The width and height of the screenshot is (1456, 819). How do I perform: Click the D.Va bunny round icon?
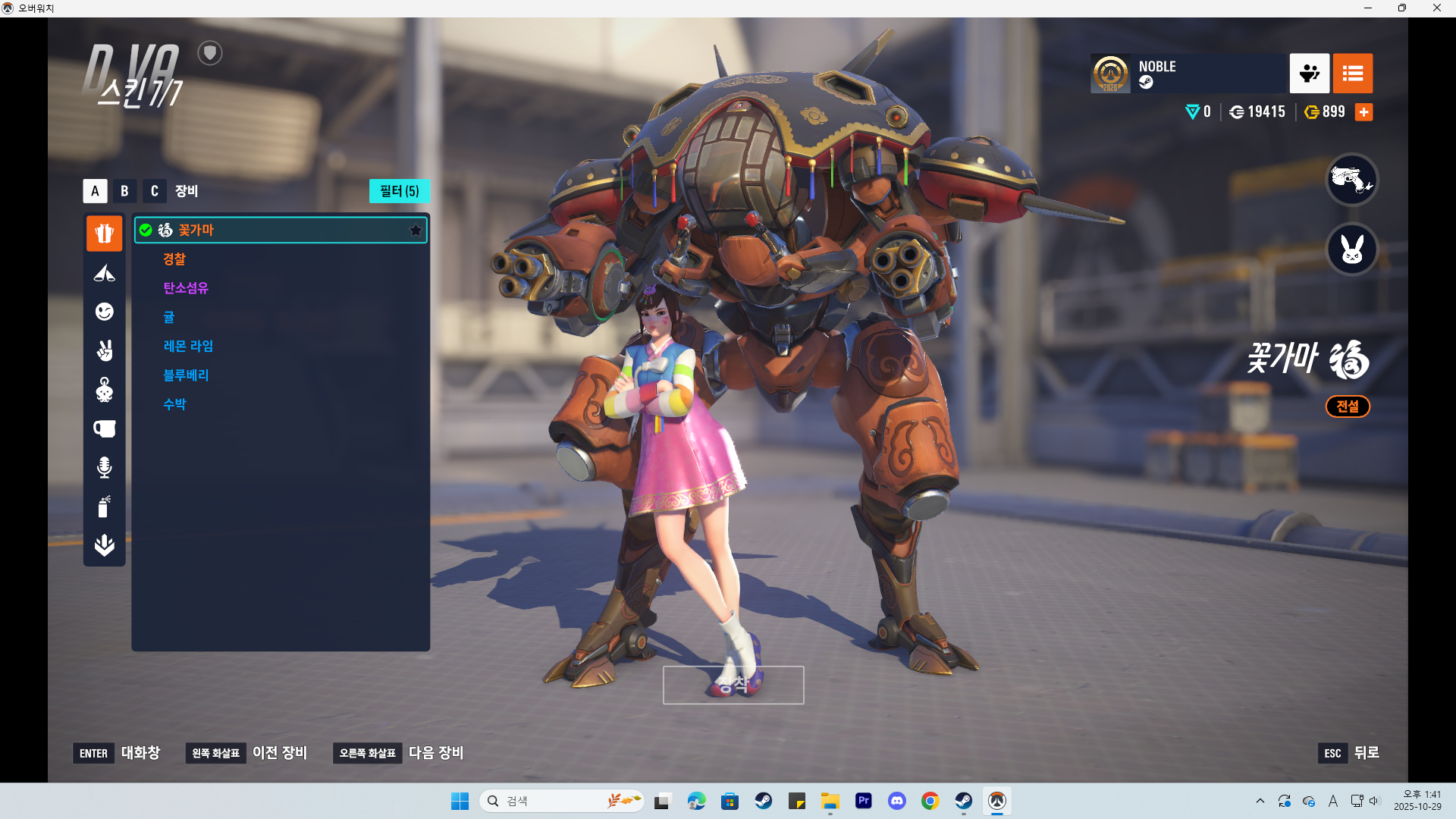pos(1351,249)
